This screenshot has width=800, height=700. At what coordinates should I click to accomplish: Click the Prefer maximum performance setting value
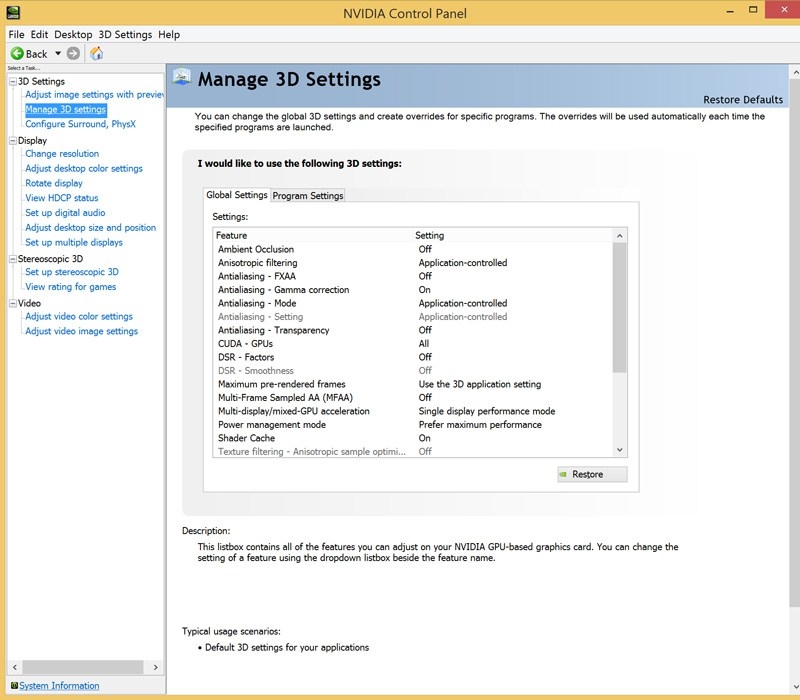(480, 425)
